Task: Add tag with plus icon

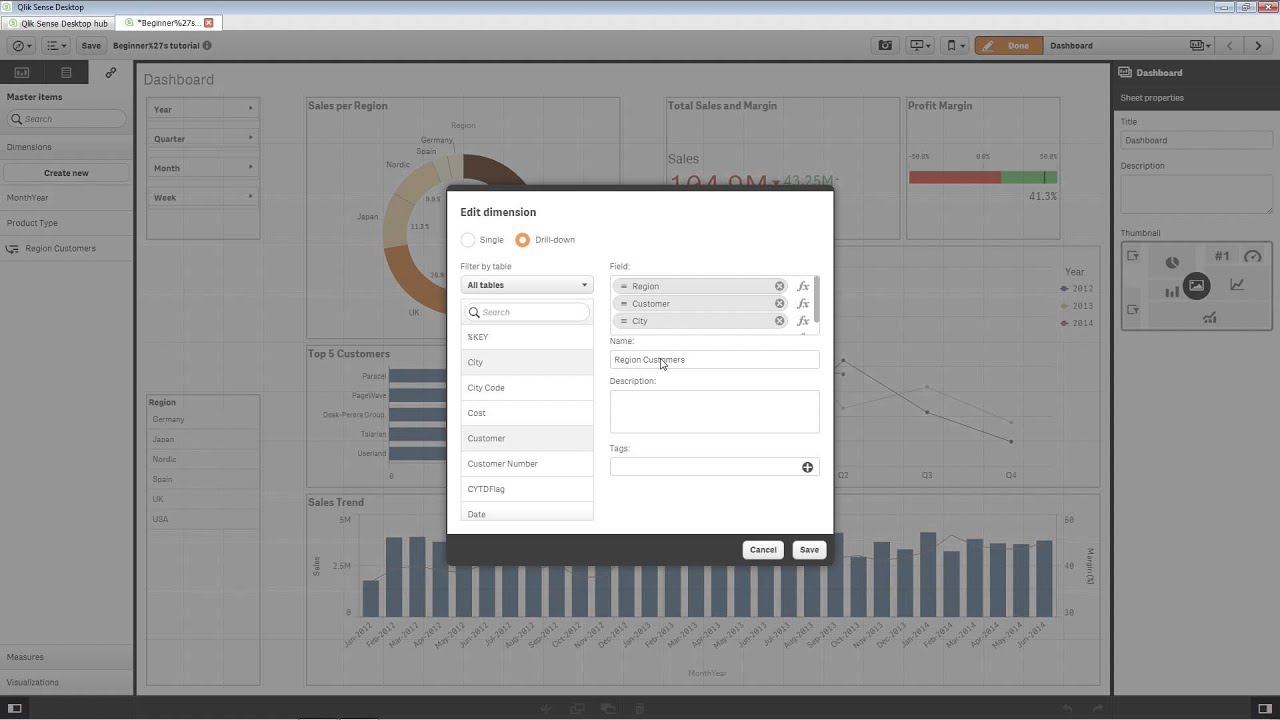Action: click(807, 467)
